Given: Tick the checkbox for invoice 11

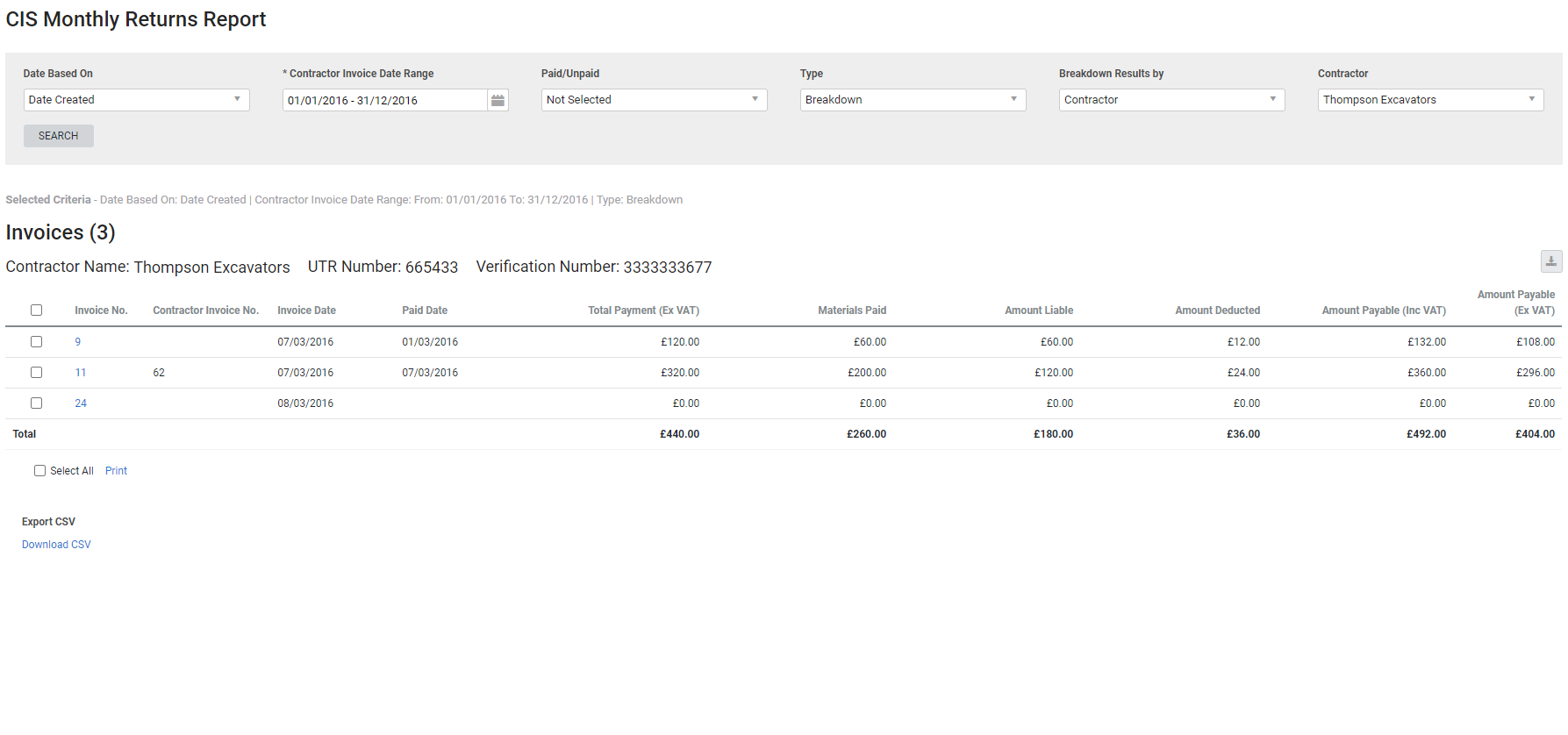Looking at the screenshot, I should pyautogui.click(x=36, y=373).
